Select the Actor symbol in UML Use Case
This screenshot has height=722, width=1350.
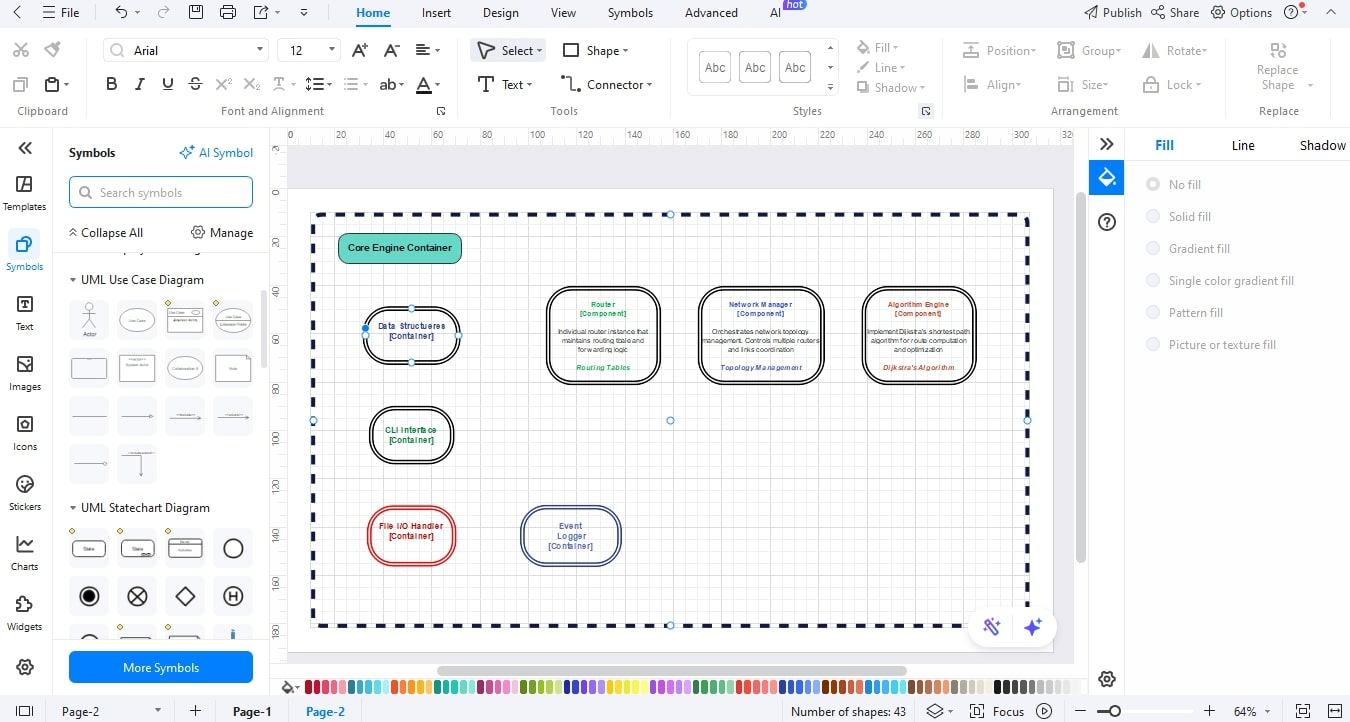coord(89,320)
